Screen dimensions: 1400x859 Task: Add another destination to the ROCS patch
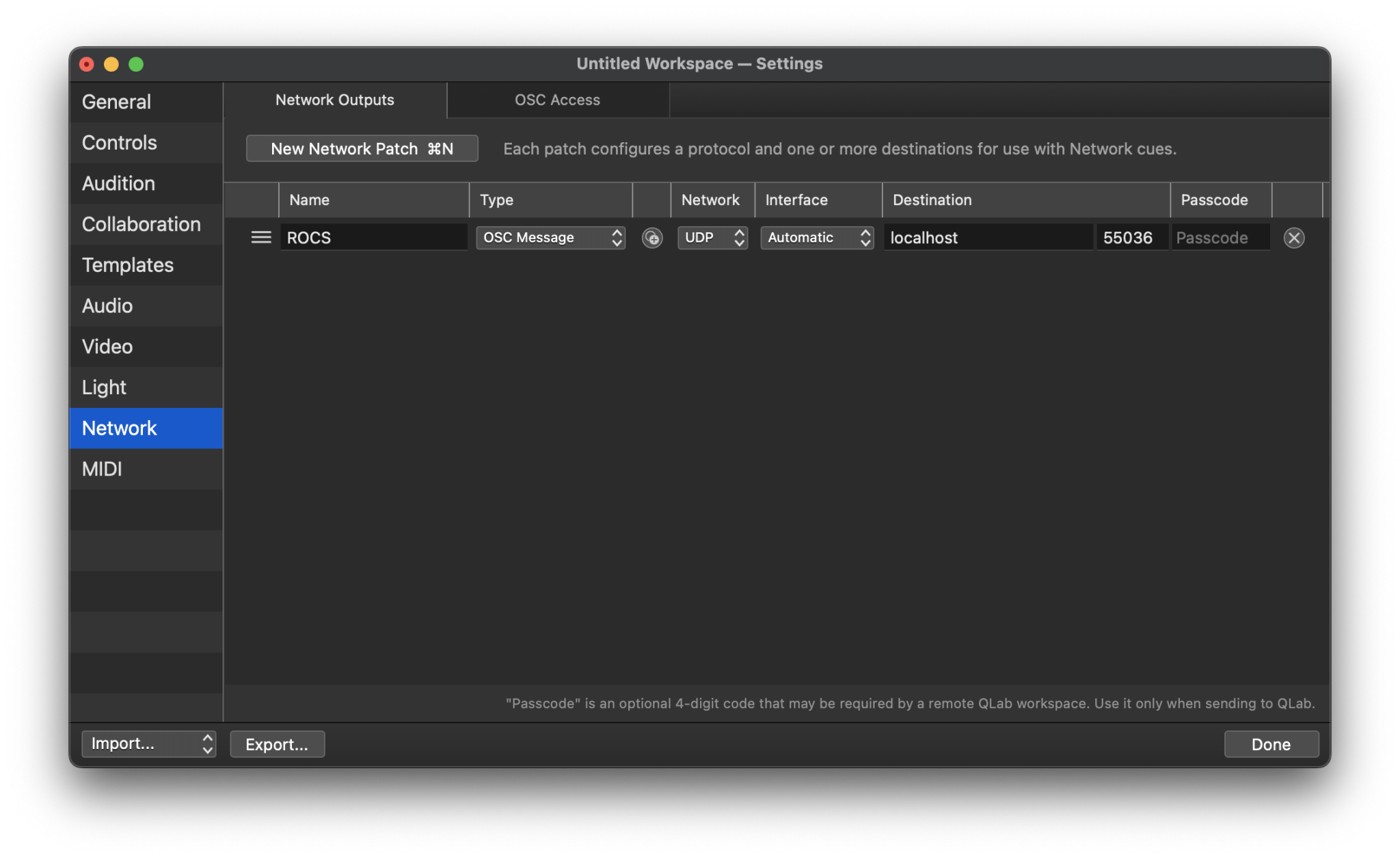651,238
